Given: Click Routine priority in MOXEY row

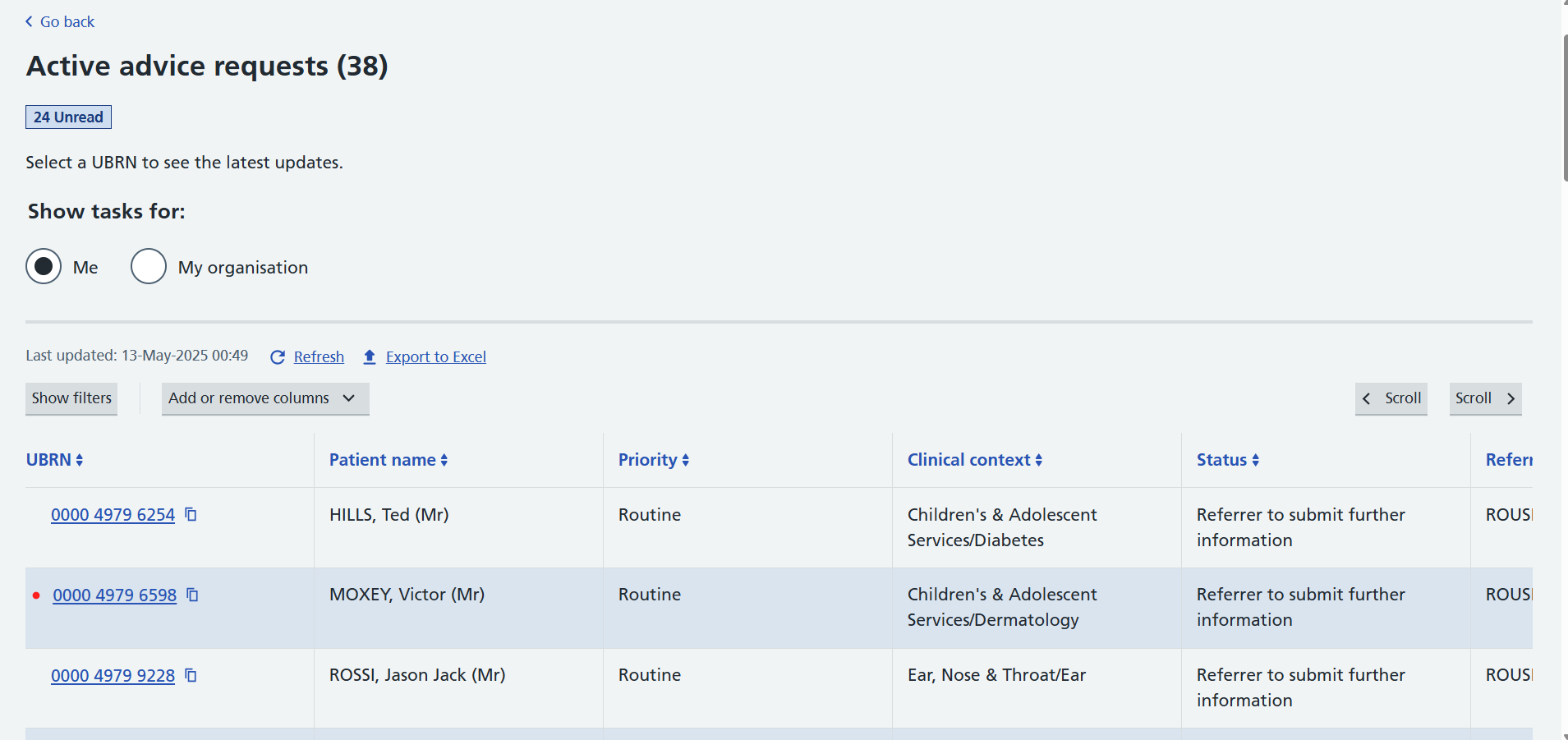Looking at the screenshot, I should point(650,595).
